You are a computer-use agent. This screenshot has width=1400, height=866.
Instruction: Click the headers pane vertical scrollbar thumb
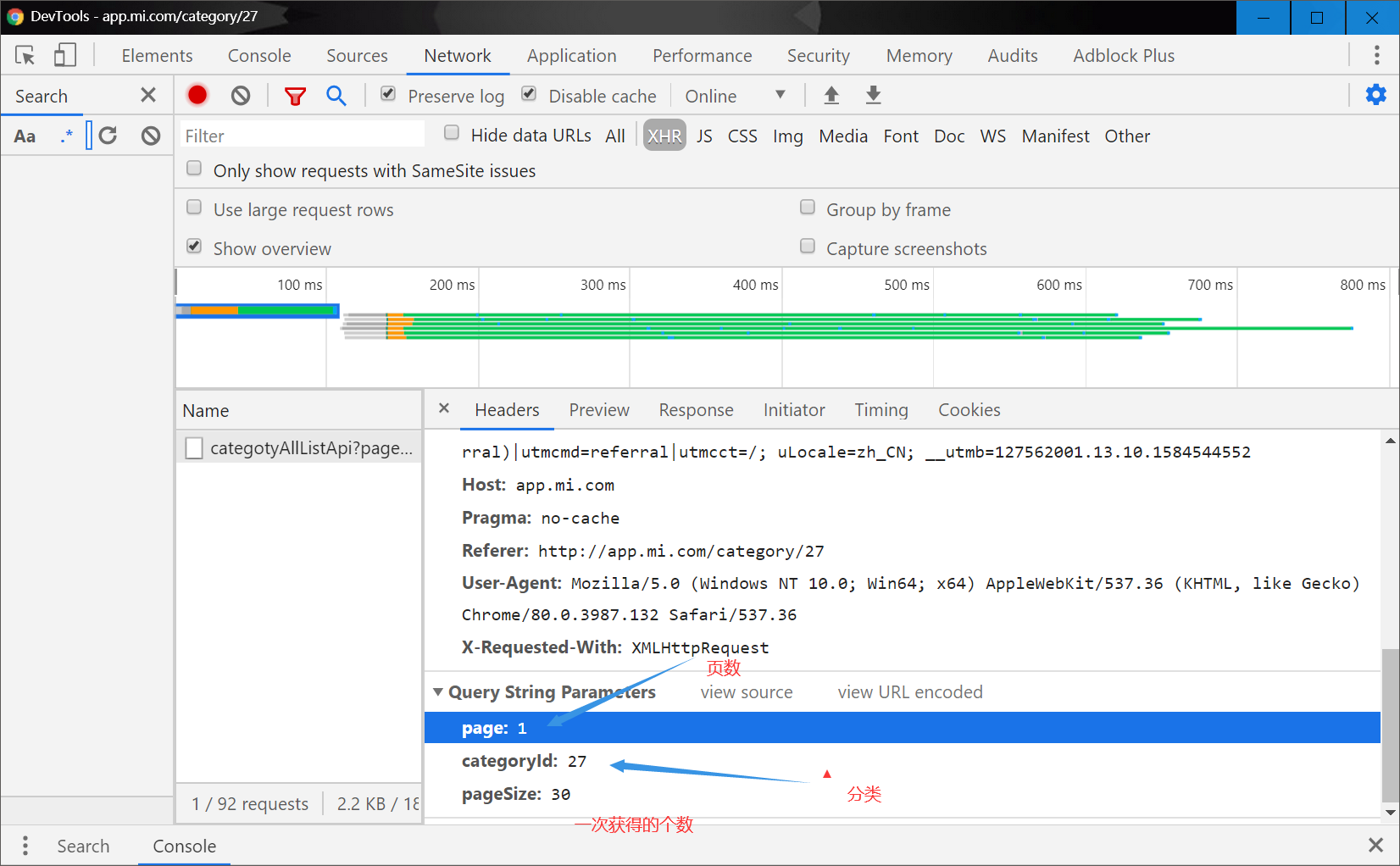pyautogui.click(x=1390, y=725)
